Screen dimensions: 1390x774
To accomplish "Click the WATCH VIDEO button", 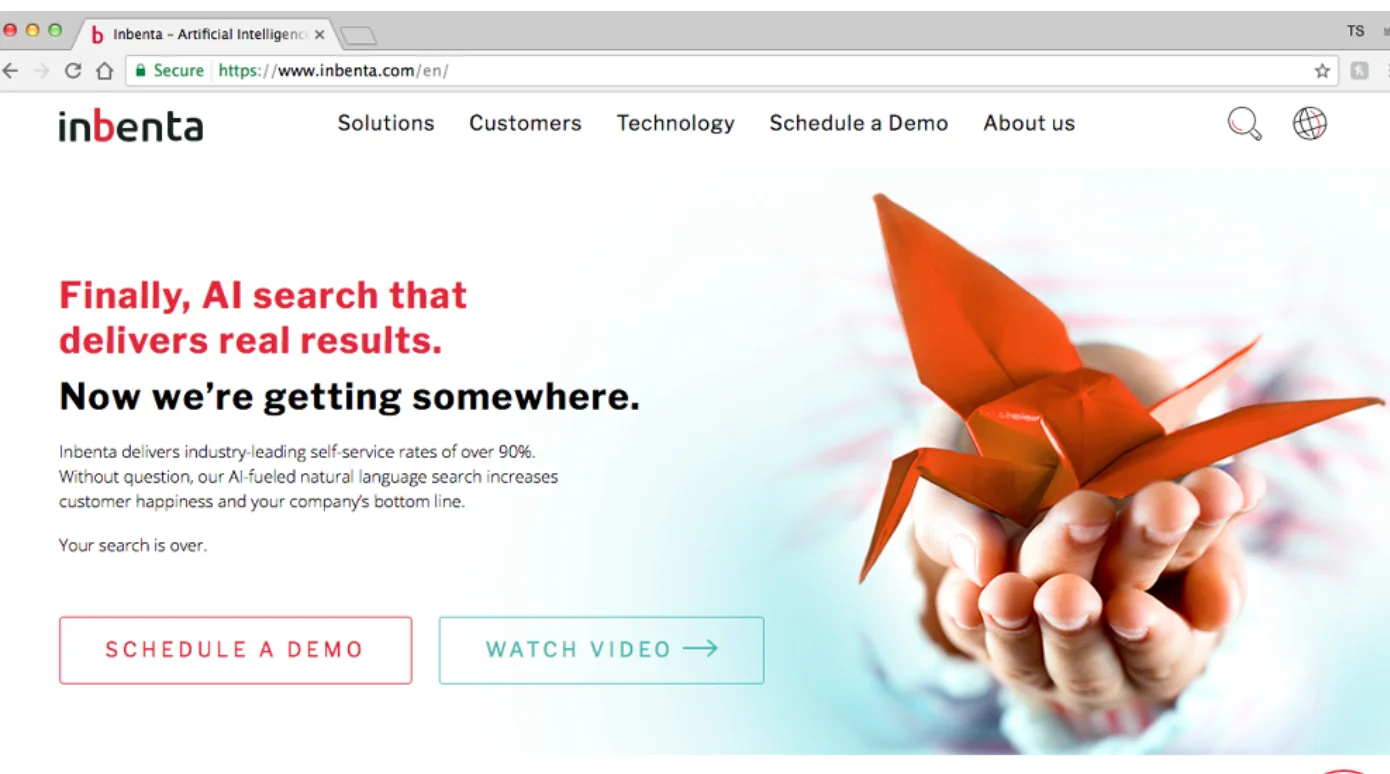I will 601,650.
